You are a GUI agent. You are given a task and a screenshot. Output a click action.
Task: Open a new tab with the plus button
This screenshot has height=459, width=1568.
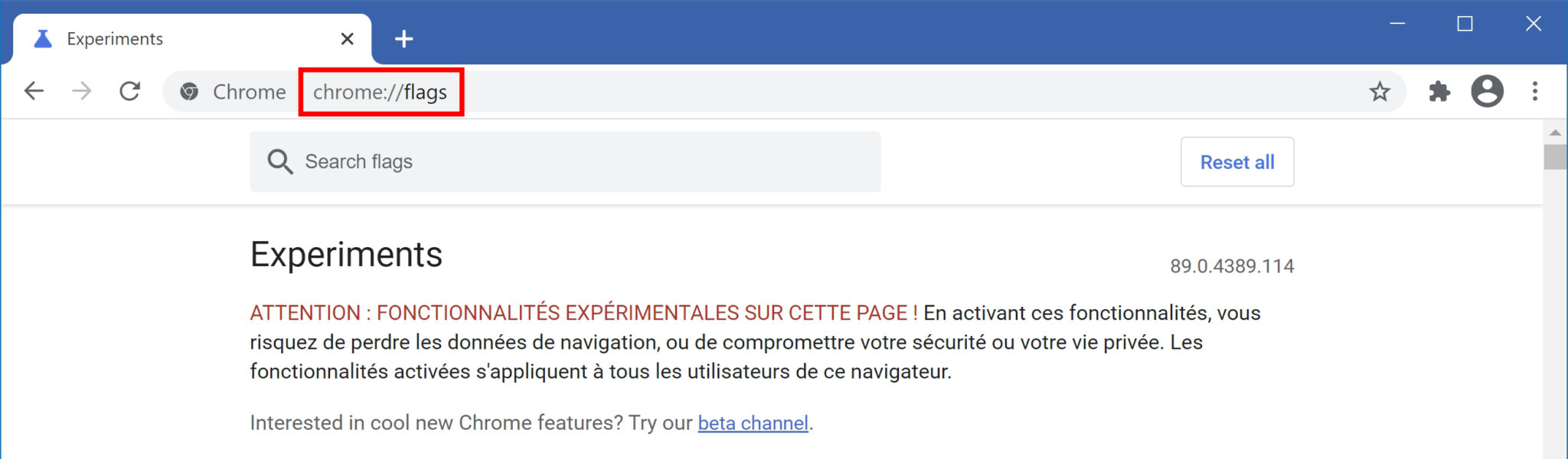click(404, 38)
